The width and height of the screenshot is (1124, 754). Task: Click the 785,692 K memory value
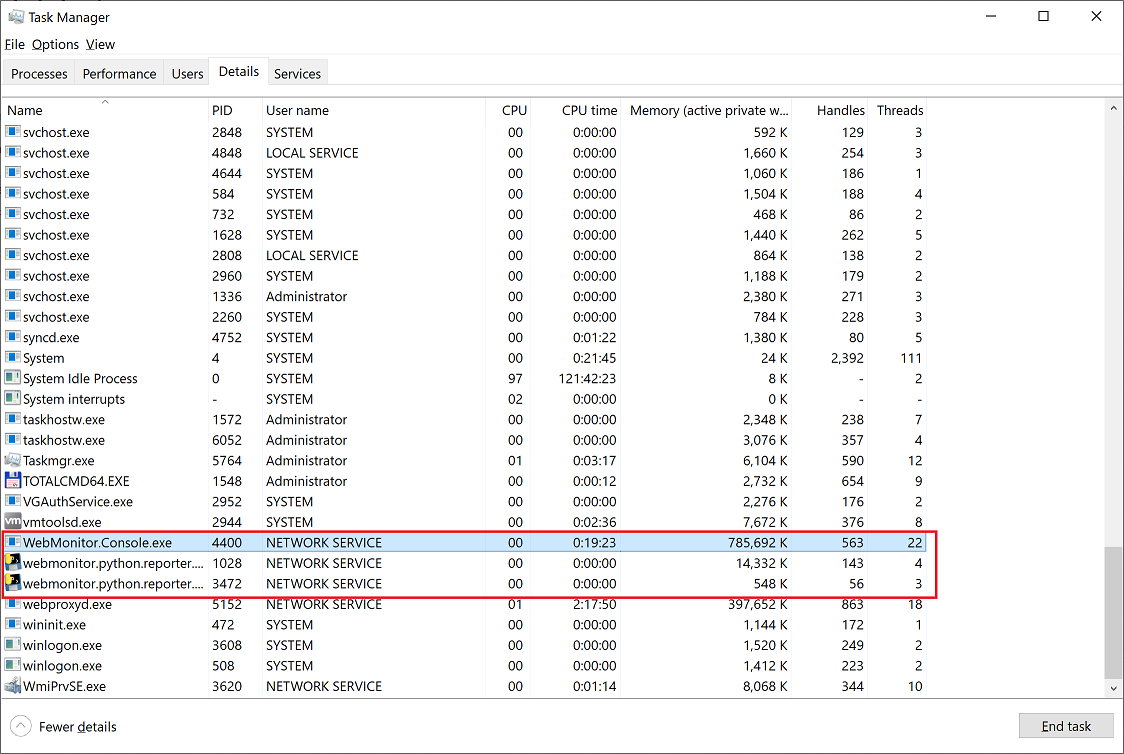(758, 543)
